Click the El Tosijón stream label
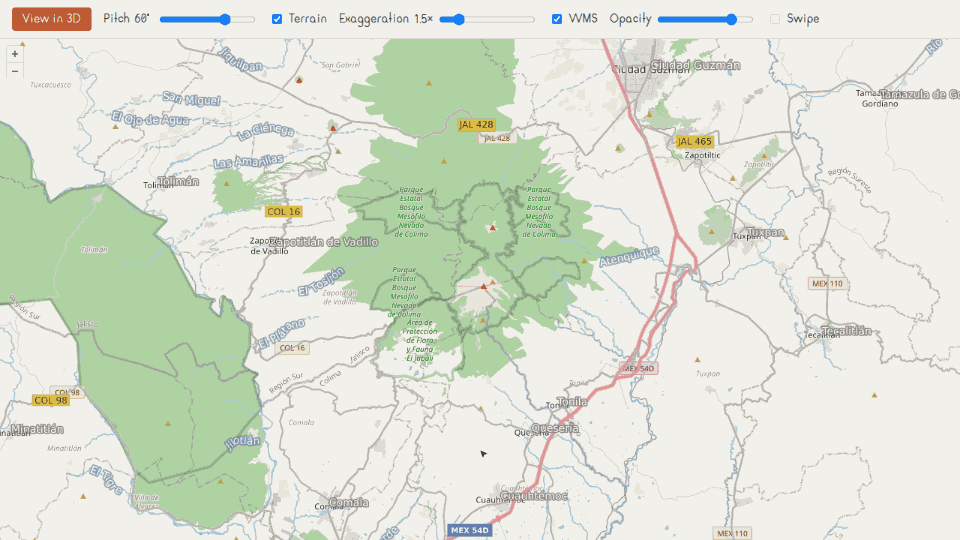This screenshot has width=960, height=540. (x=321, y=282)
